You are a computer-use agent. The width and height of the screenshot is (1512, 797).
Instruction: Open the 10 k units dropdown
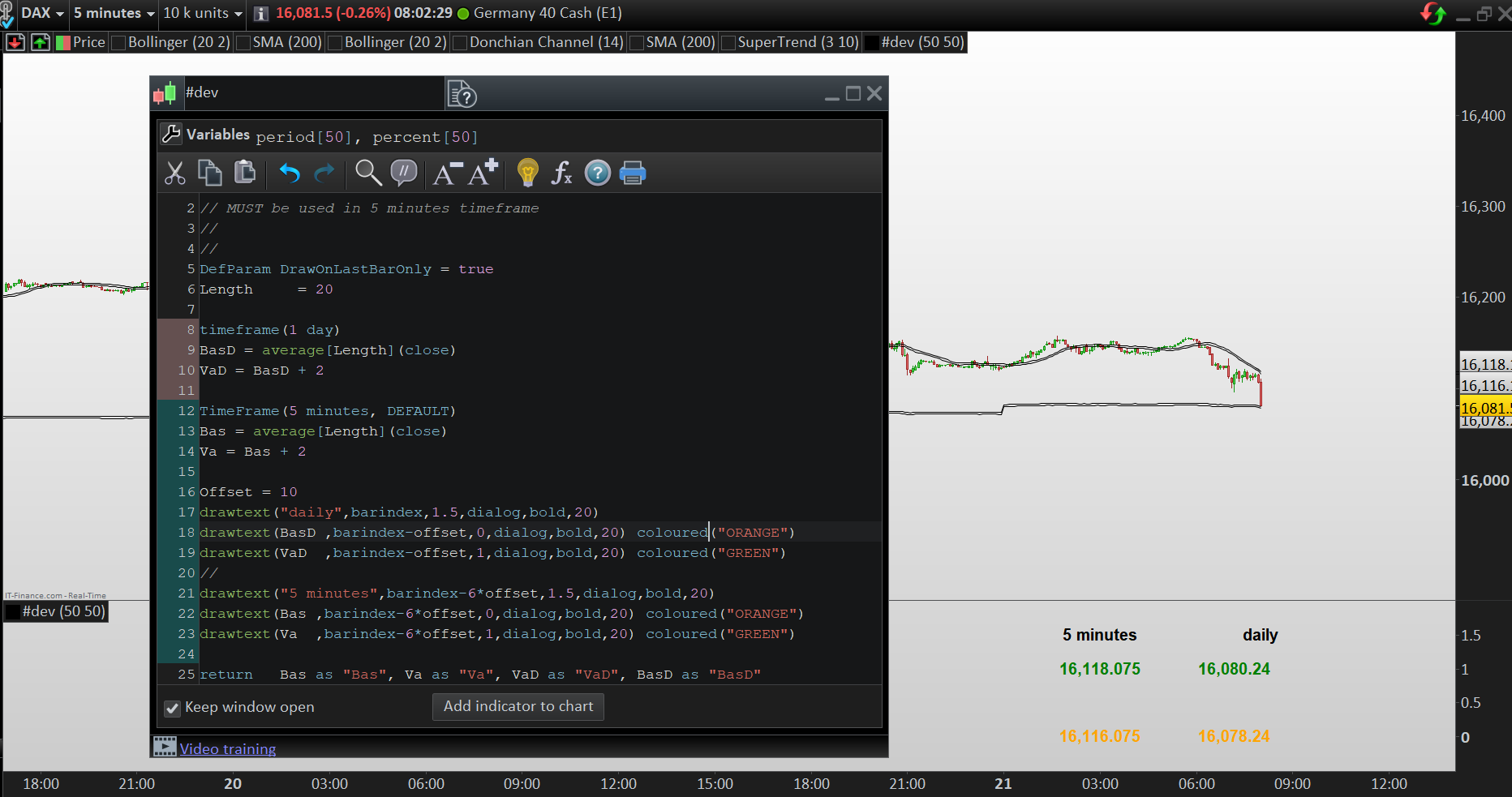[203, 14]
